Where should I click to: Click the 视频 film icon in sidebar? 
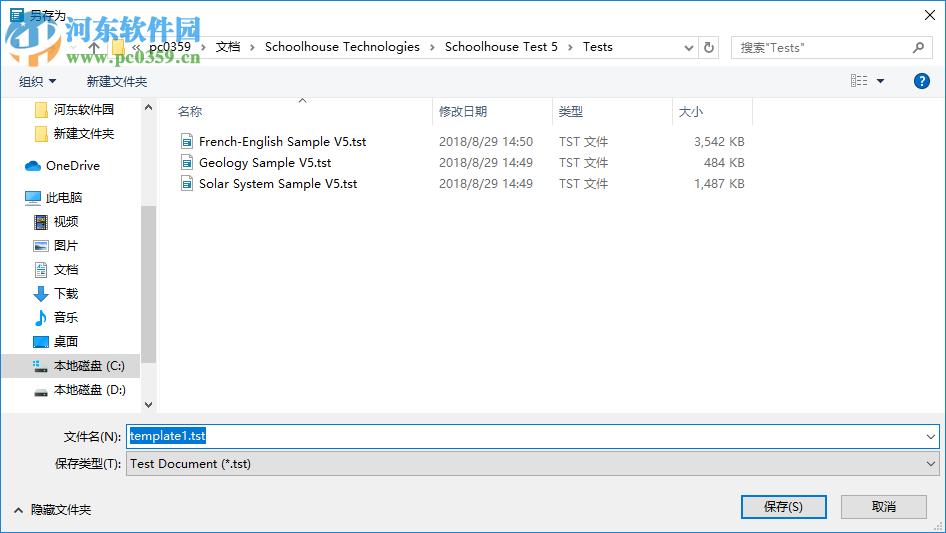click(x=40, y=222)
